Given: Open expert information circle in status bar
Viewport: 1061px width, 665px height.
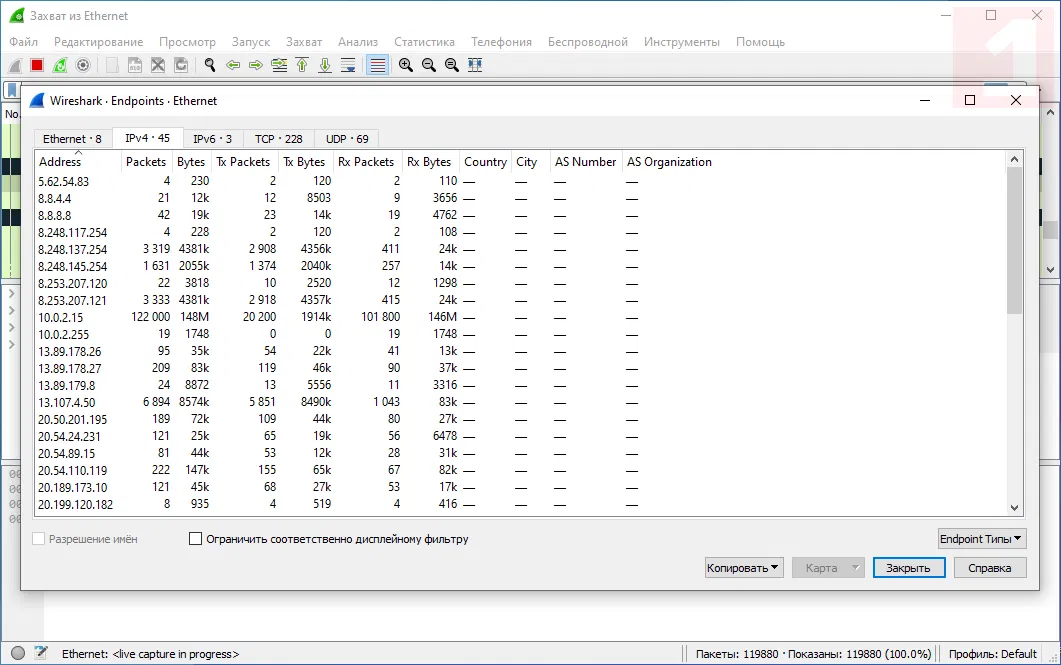Looking at the screenshot, I should (x=18, y=653).
